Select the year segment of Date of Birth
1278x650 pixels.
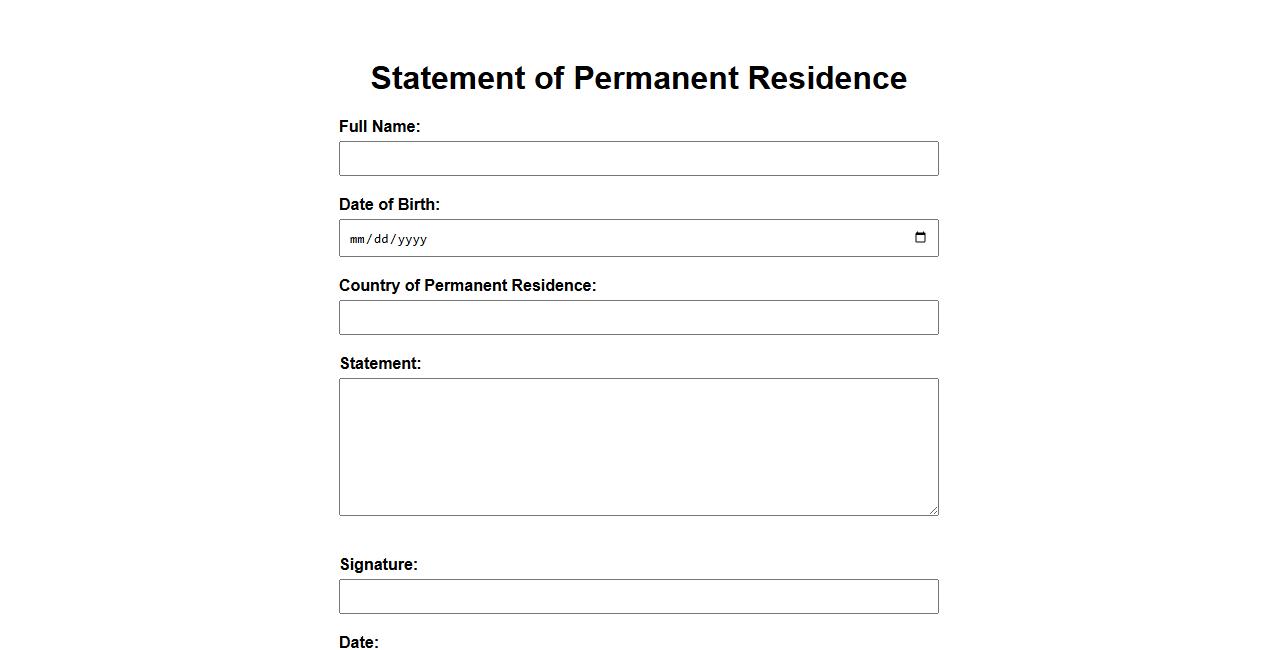tap(412, 239)
